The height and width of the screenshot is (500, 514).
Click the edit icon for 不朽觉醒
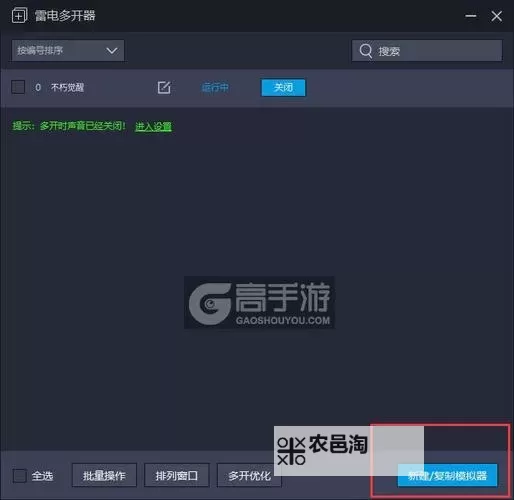coord(164,87)
